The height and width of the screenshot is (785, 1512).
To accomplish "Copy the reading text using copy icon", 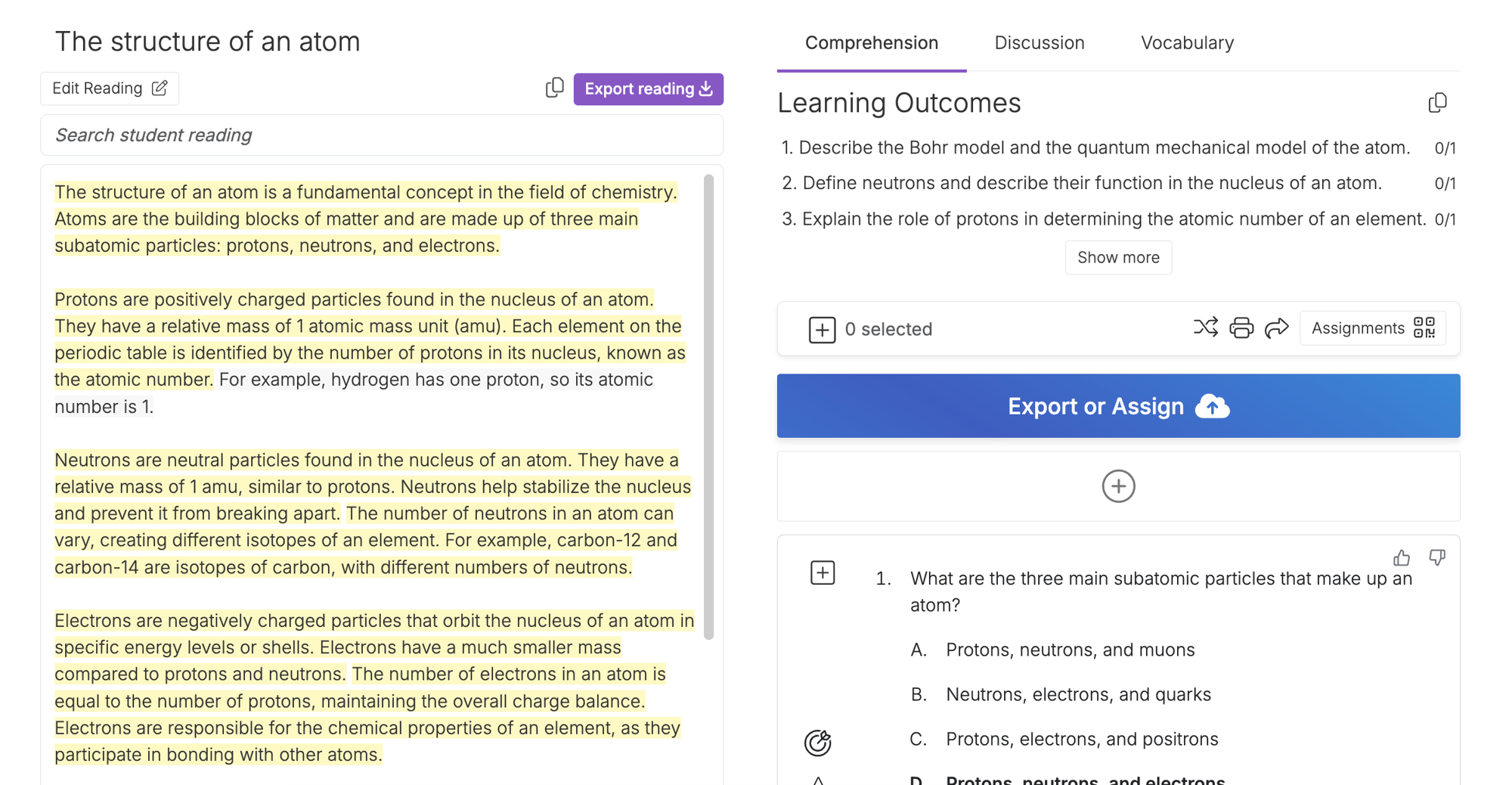I will [x=554, y=88].
